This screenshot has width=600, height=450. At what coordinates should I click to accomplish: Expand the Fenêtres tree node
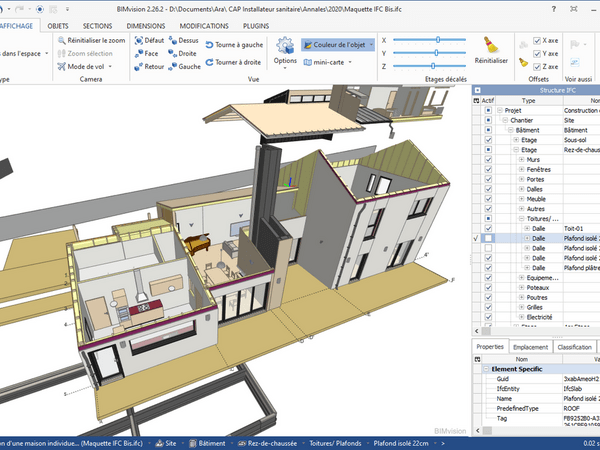pos(521,171)
